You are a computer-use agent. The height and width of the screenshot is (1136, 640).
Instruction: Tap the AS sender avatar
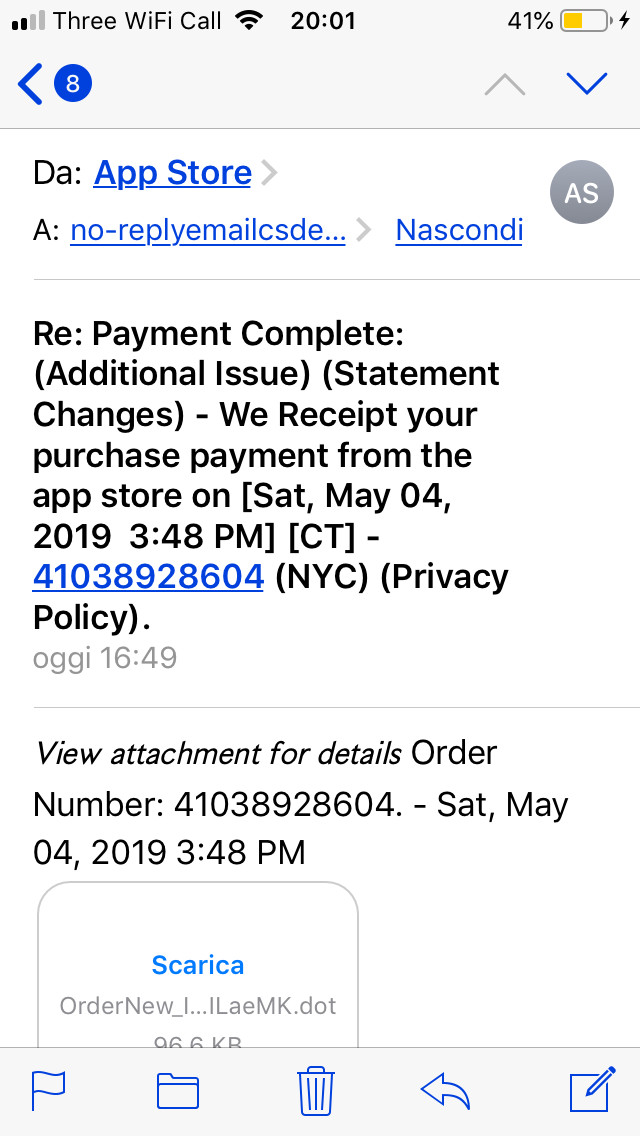pos(582,192)
